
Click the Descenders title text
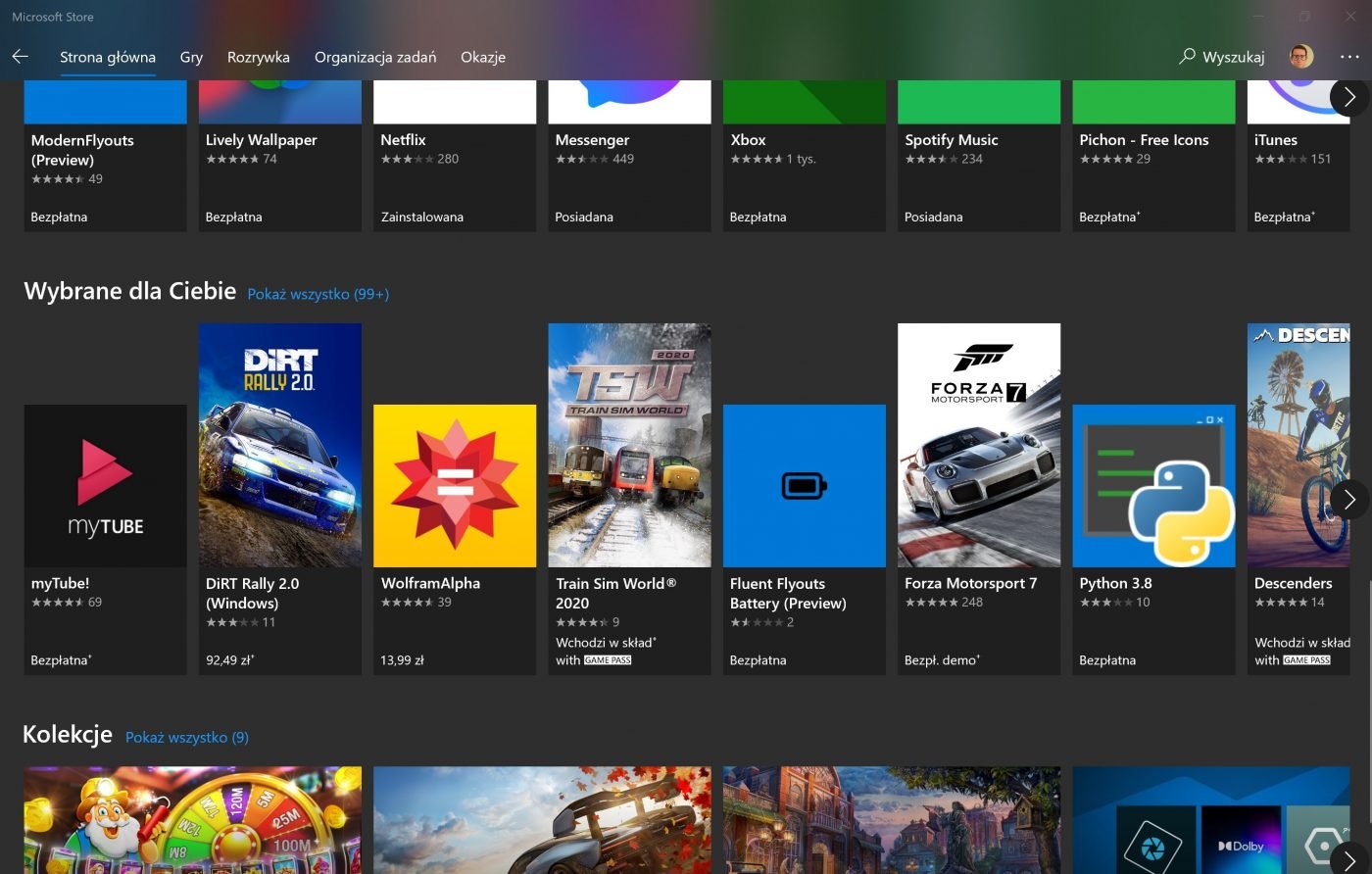(1293, 583)
